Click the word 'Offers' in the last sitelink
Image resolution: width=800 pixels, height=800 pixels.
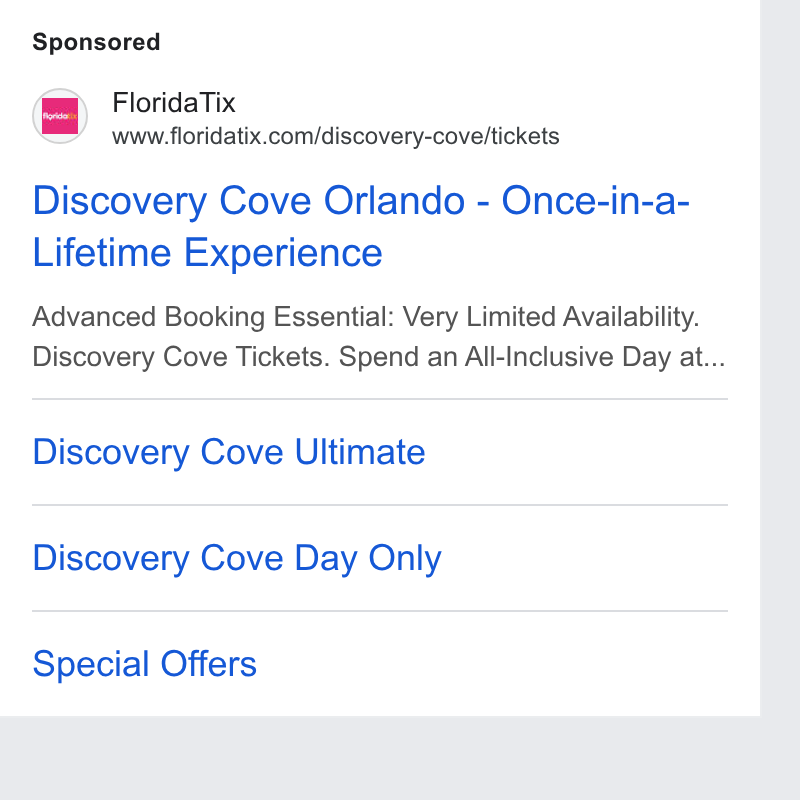coord(208,664)
